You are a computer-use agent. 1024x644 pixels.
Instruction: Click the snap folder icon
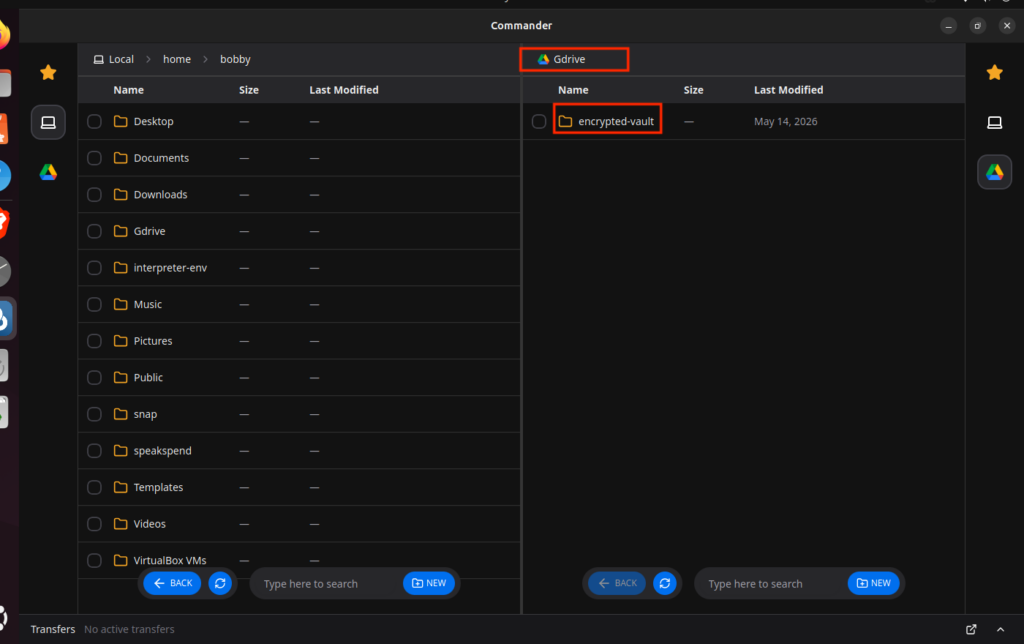click(x=120, y=413)
